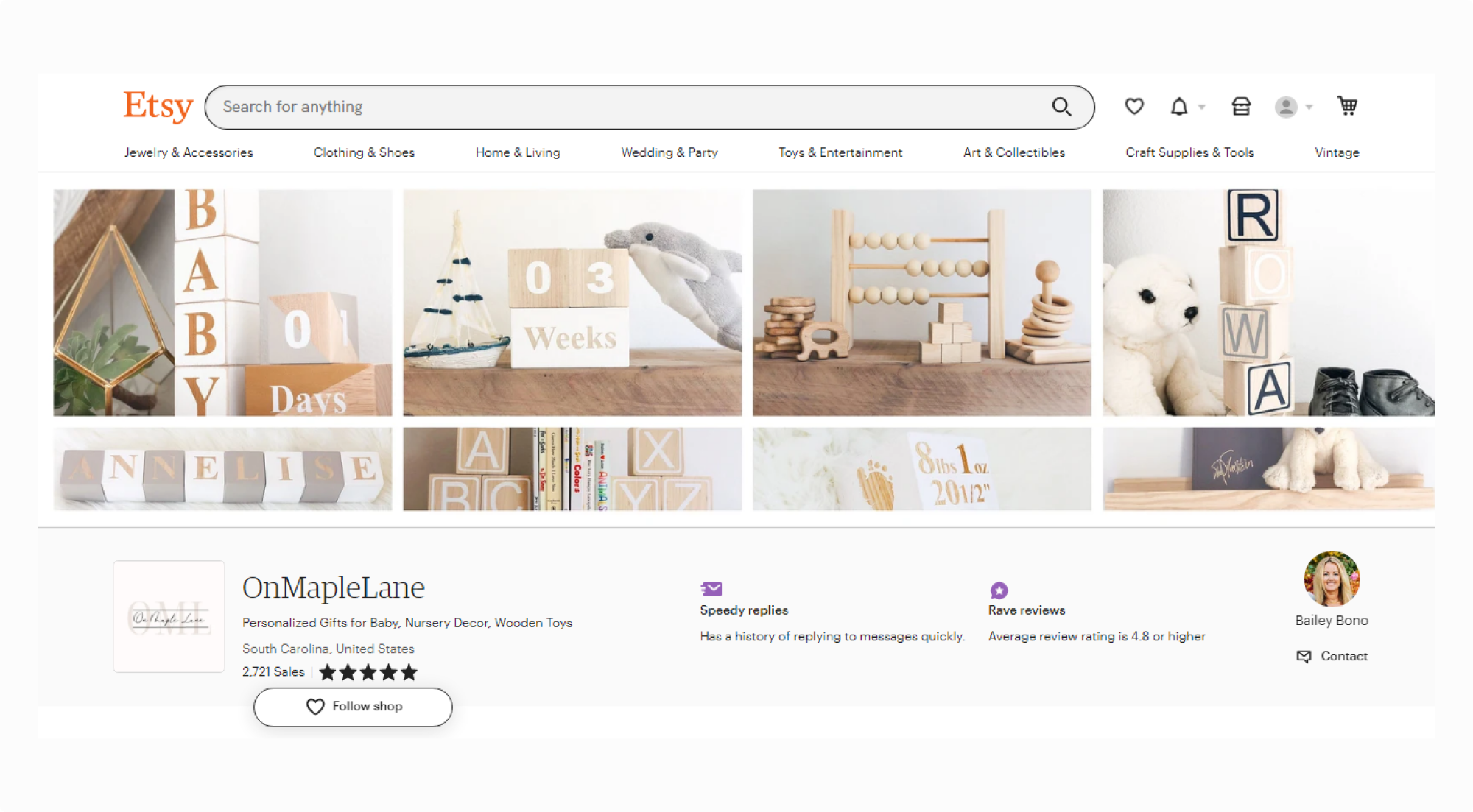Screen dimensions: 1473x812
Task: Open shelf with plush toy image
Action: coord(1268,469)
